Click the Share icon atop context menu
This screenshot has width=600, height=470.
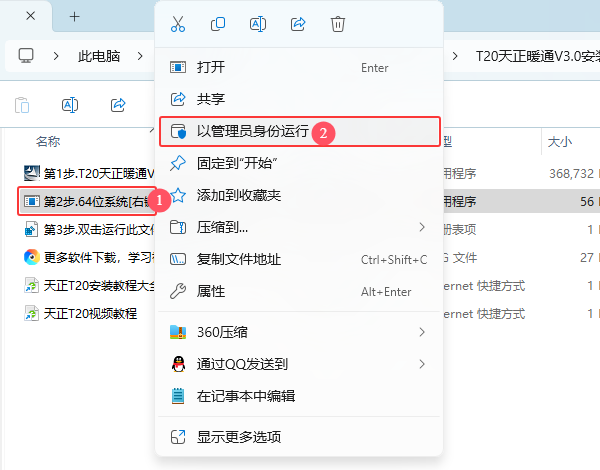click(298, 24)
